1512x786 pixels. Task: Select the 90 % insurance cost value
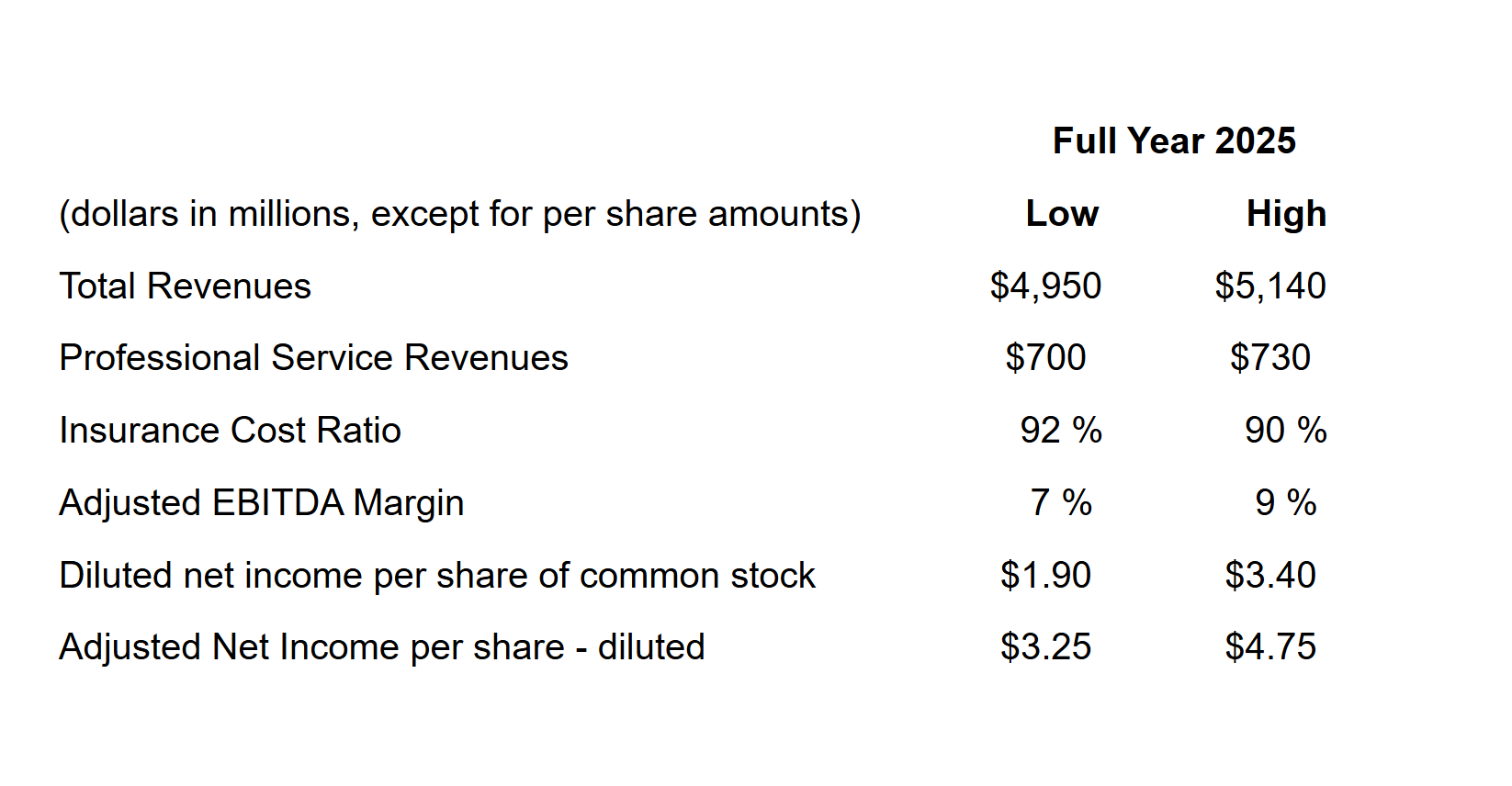1286,431
